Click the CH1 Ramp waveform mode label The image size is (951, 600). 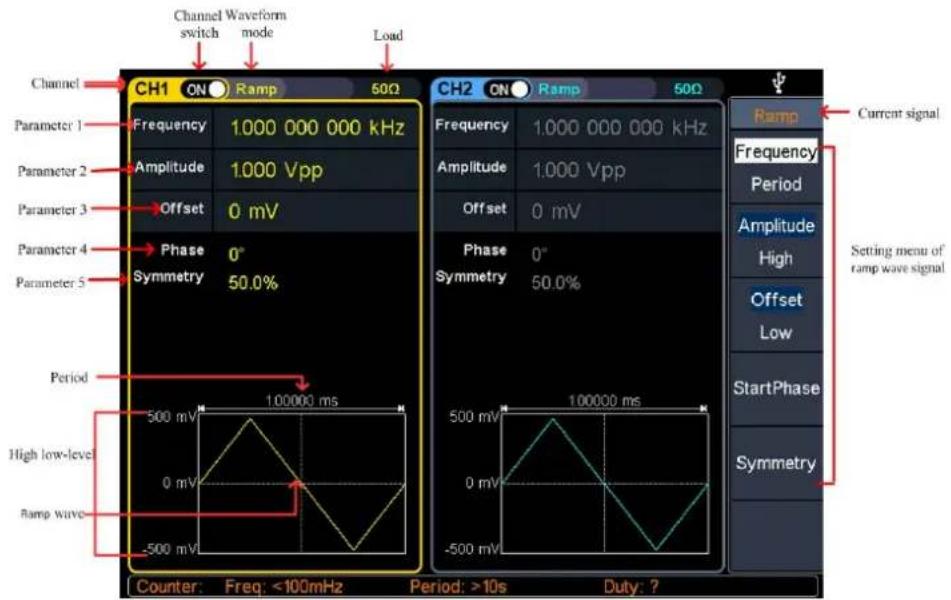[256, 89]
